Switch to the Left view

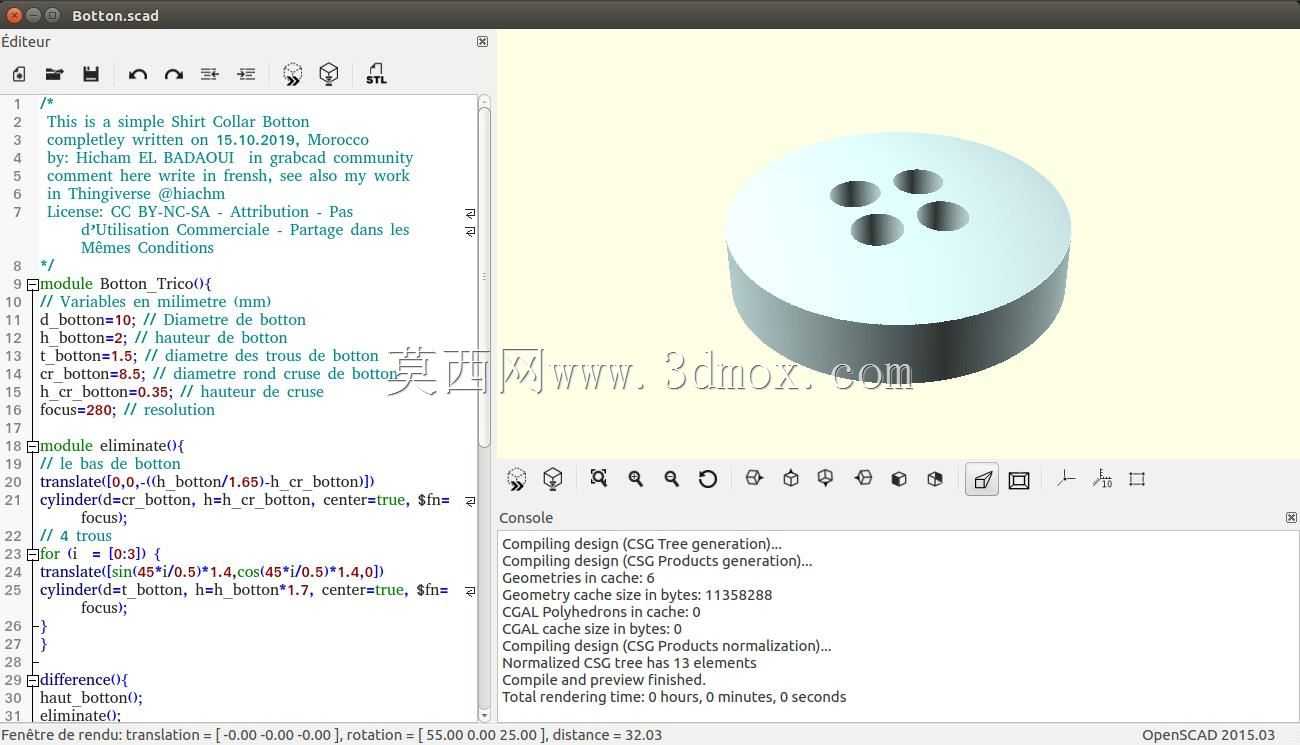point(863,479)
